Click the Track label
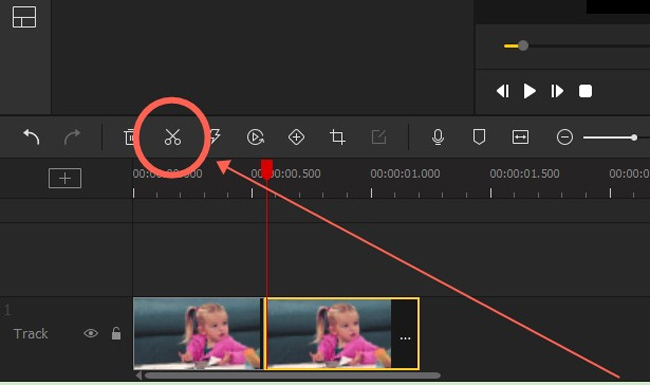 point(31,334)
